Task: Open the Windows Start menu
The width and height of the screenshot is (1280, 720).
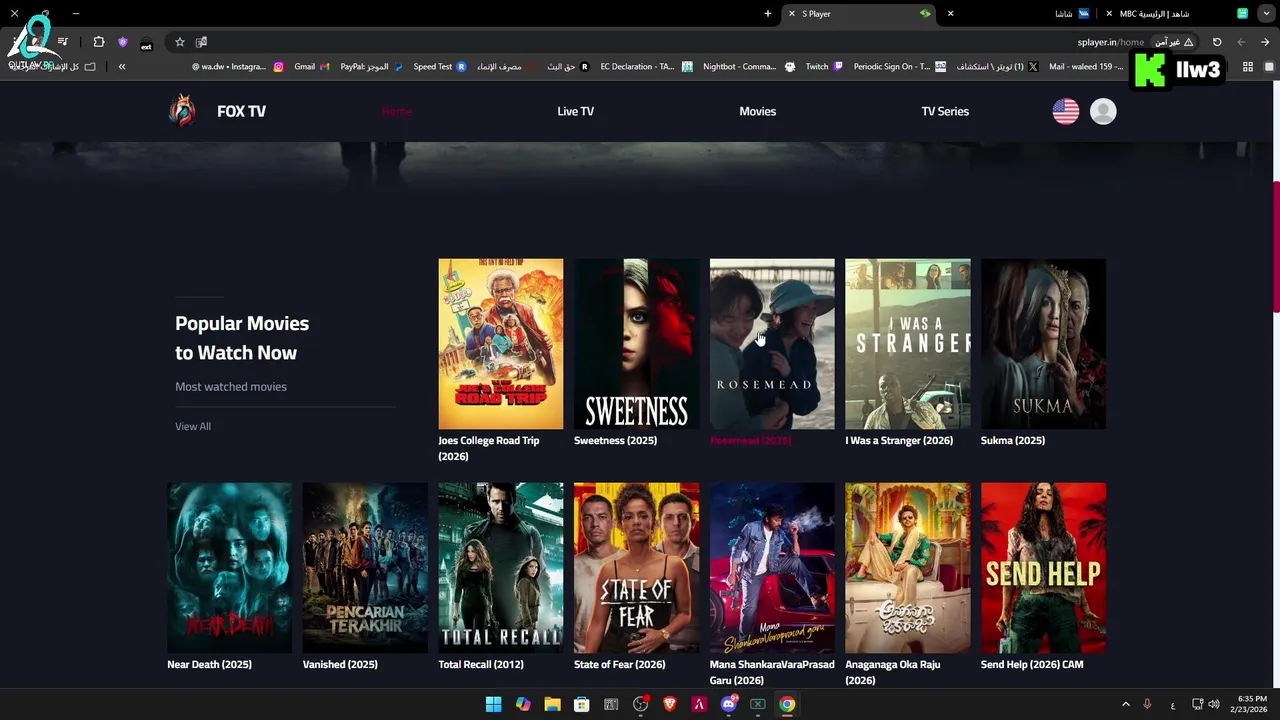Action: [493, 704]
